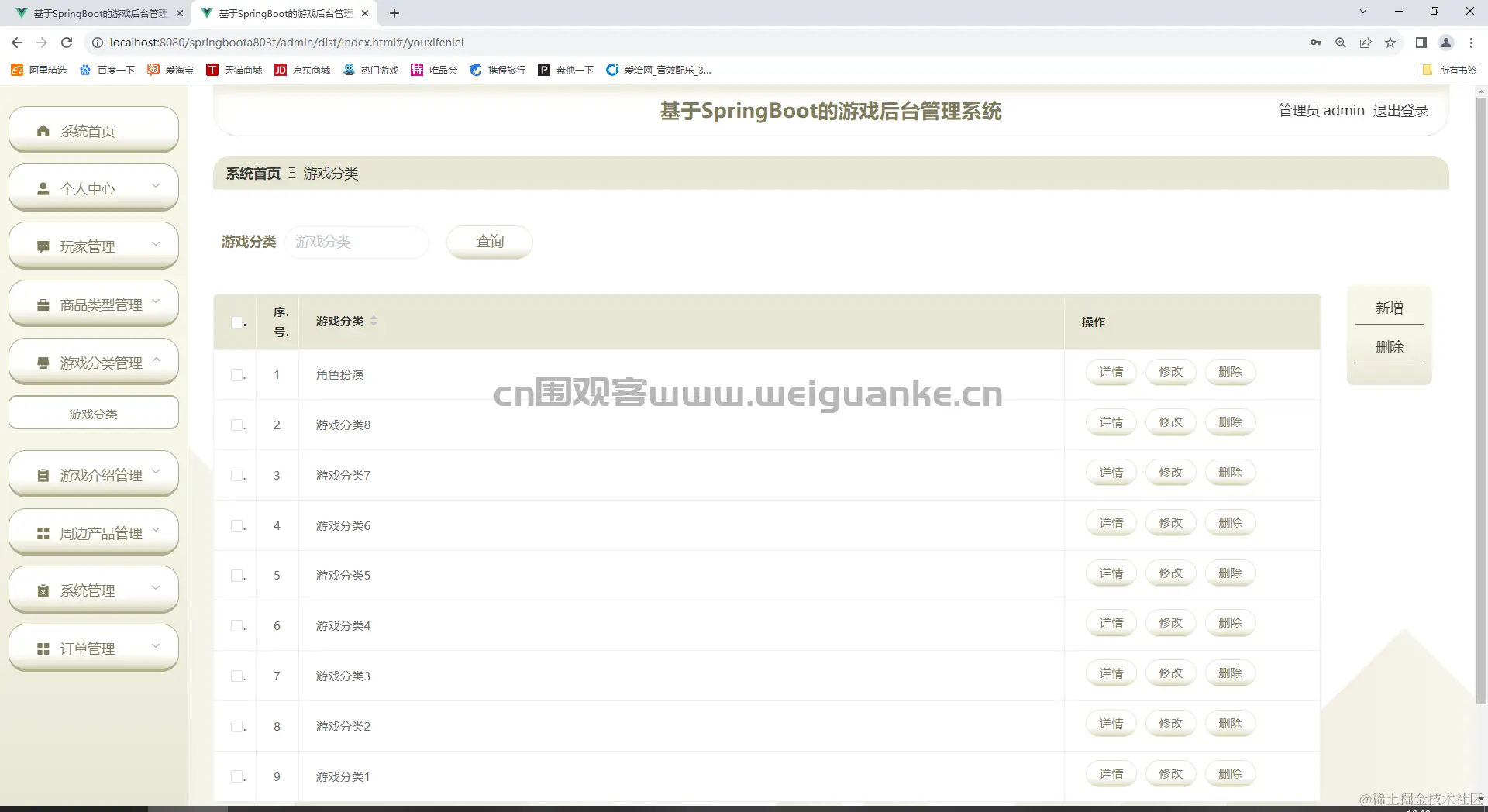Open the saved passwords key icon
This screenshot has height=812, width=1488.
(1316, 43)
